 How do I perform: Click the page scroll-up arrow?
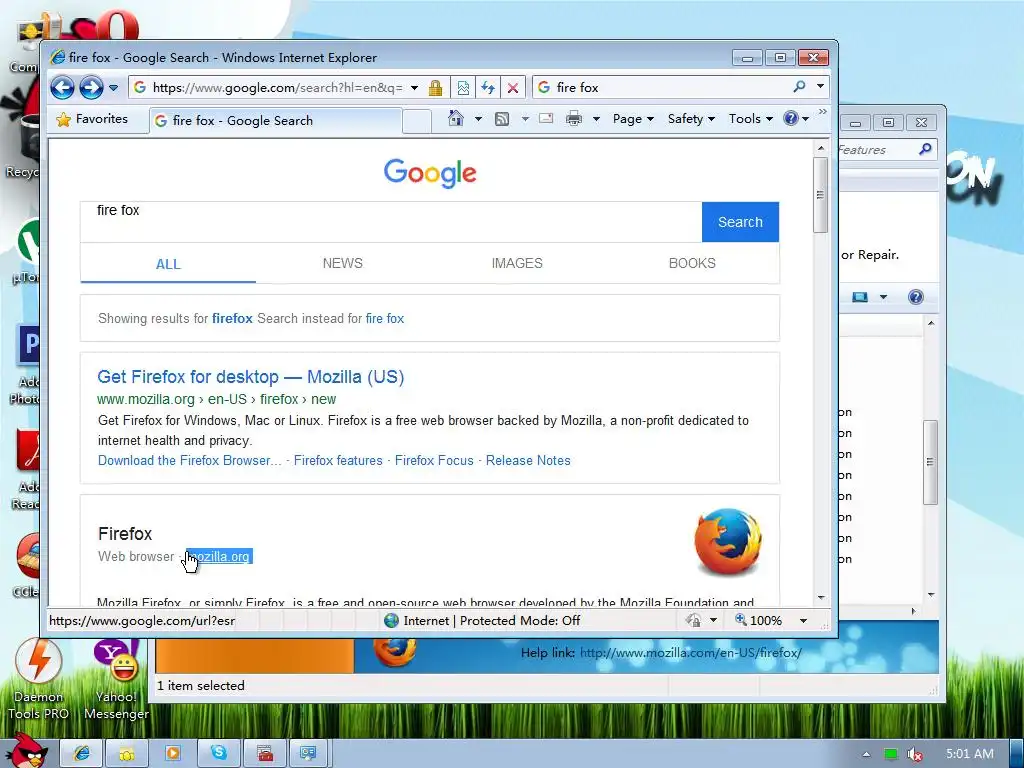[x=820, y=148]
